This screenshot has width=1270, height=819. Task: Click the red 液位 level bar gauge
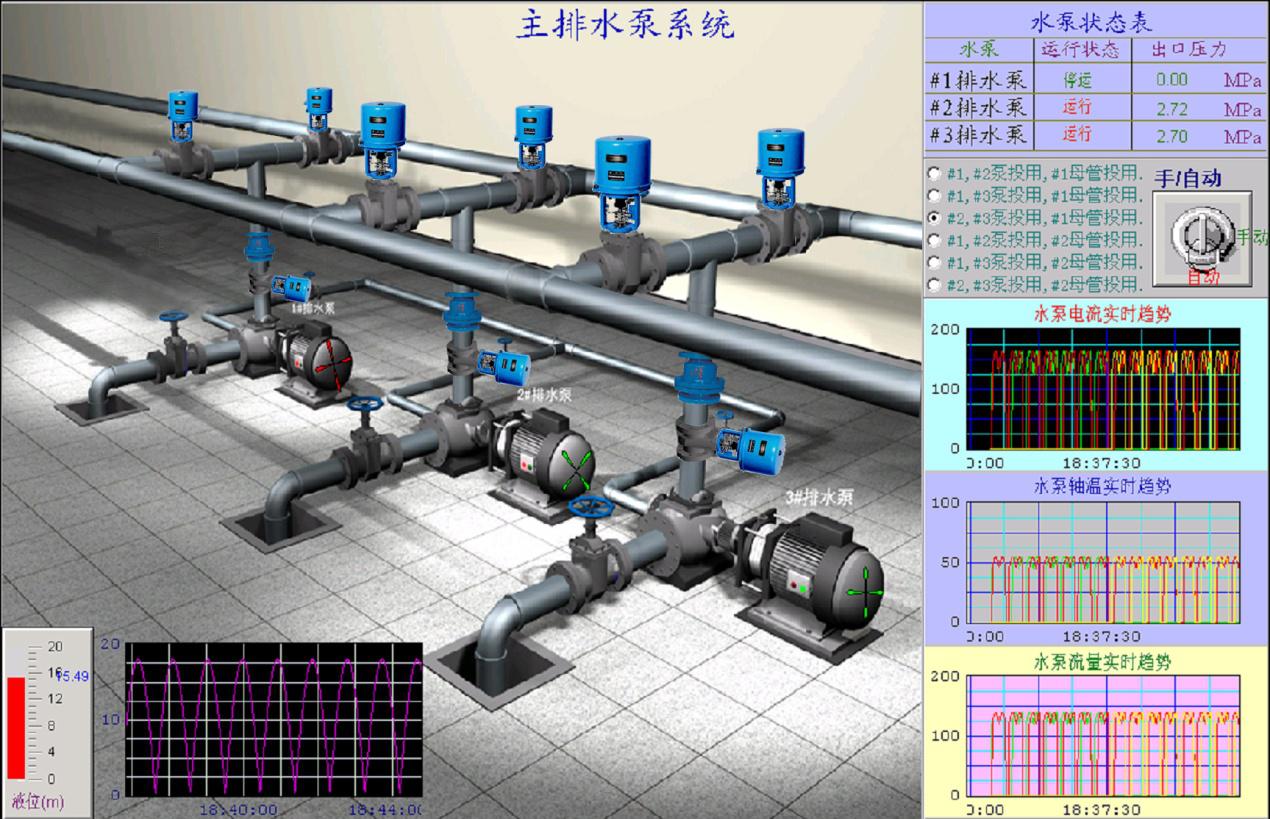pos(17,727)
